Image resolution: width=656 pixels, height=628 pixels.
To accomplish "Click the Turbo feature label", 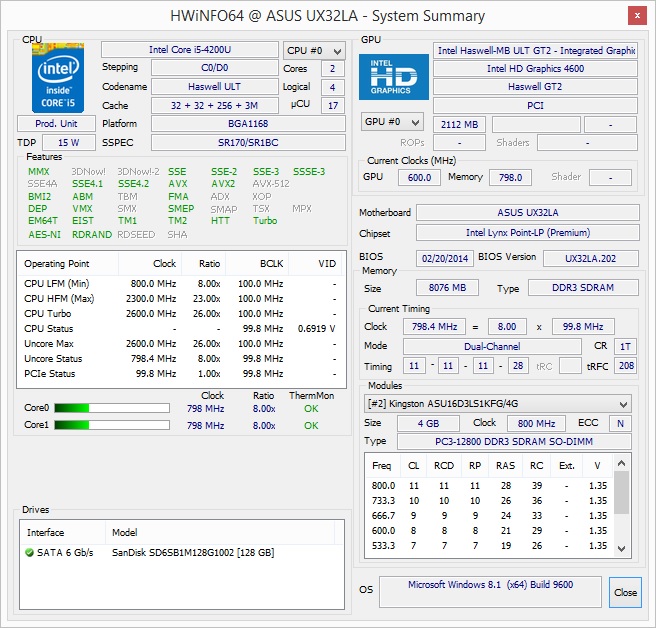I will 265,221.
